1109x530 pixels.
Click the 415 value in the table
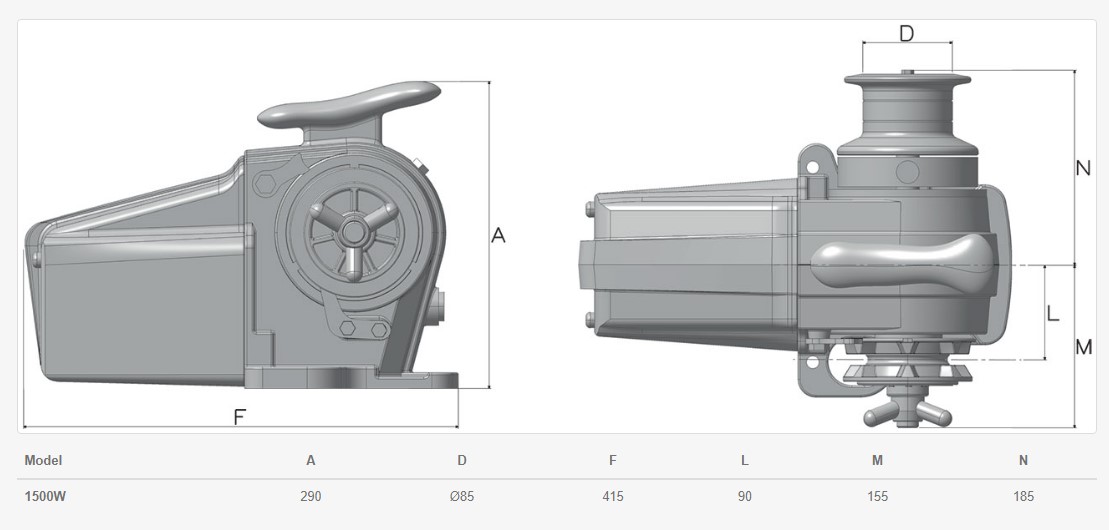coord(612,496)
